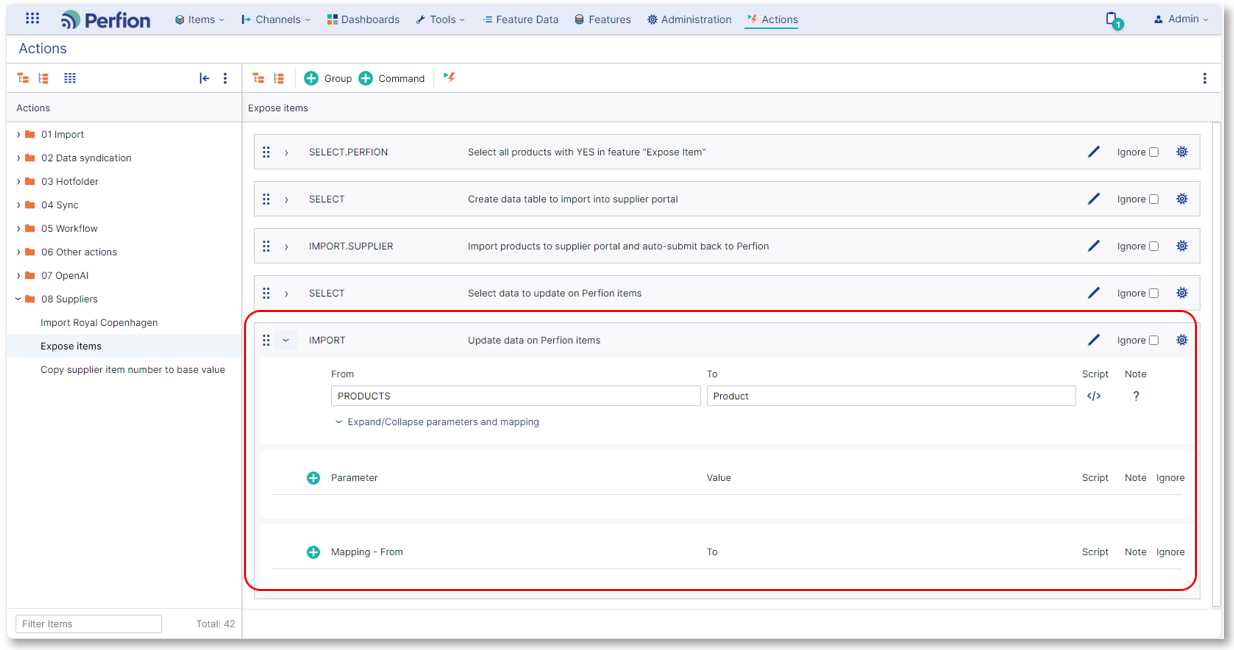Expand the 02 Data syndication folder
The width and height of the screenshot is (1234, 650).
18,158
